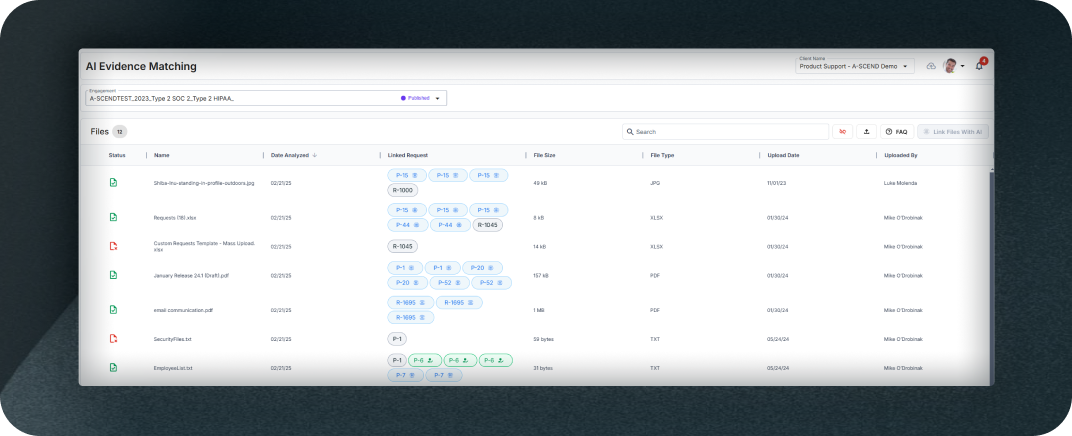
Task: Click the Name column header
Action: [x=161, y=155]
